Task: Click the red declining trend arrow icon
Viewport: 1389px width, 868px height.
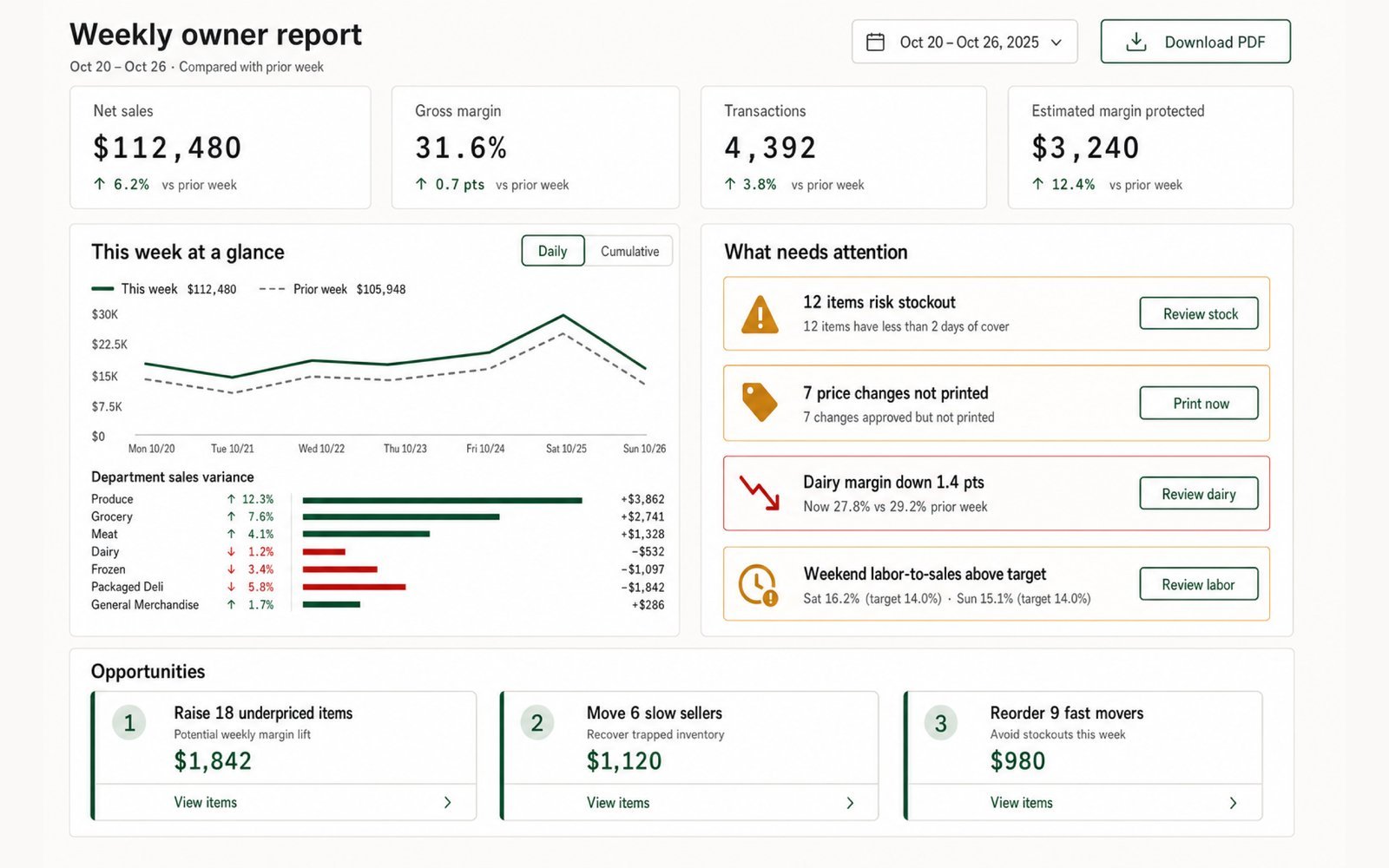Action: 760,493
